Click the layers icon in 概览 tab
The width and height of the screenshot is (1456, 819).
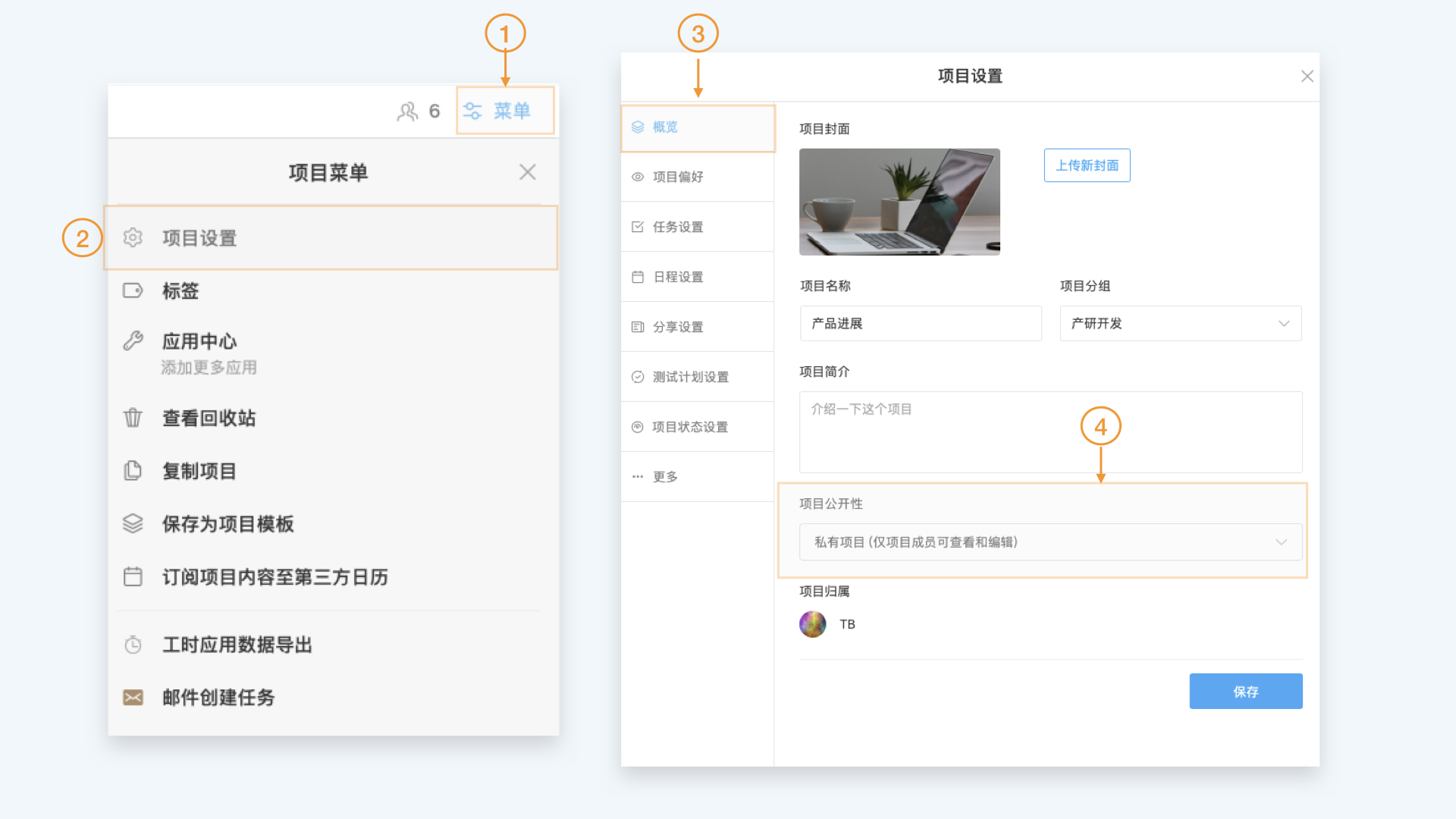point(638,127)
